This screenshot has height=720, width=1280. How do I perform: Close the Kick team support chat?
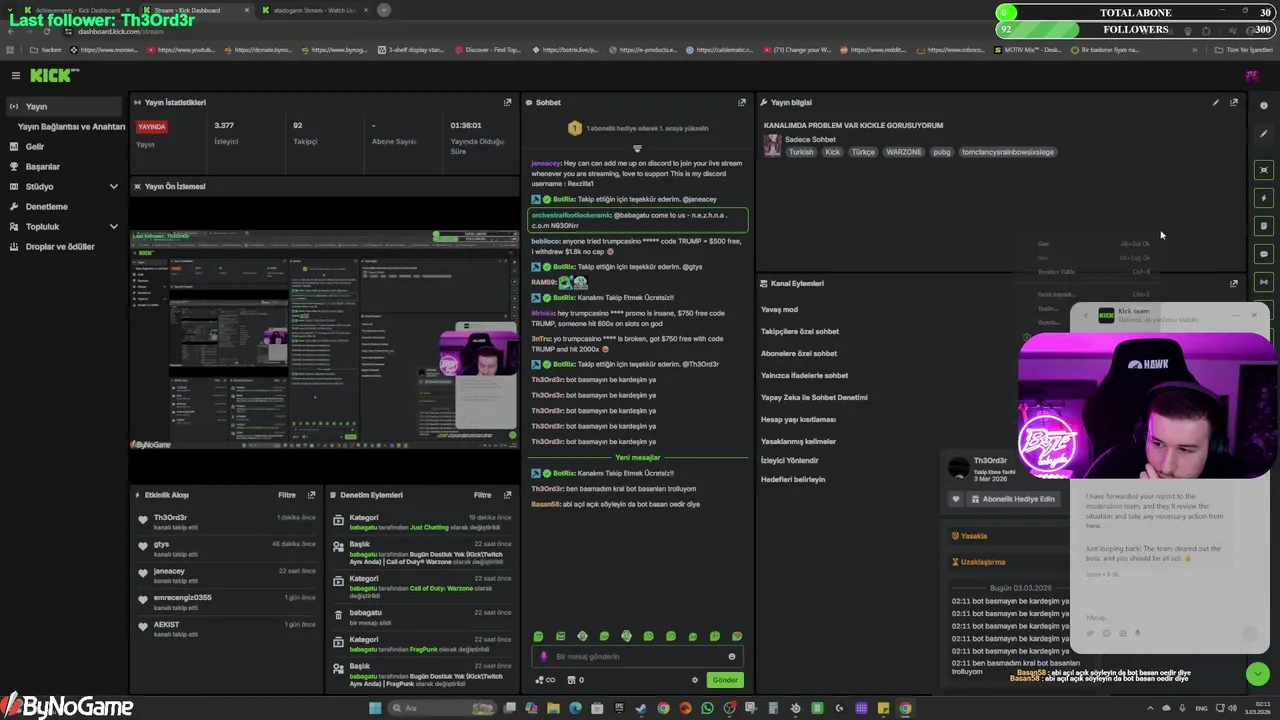point(1254,316)
